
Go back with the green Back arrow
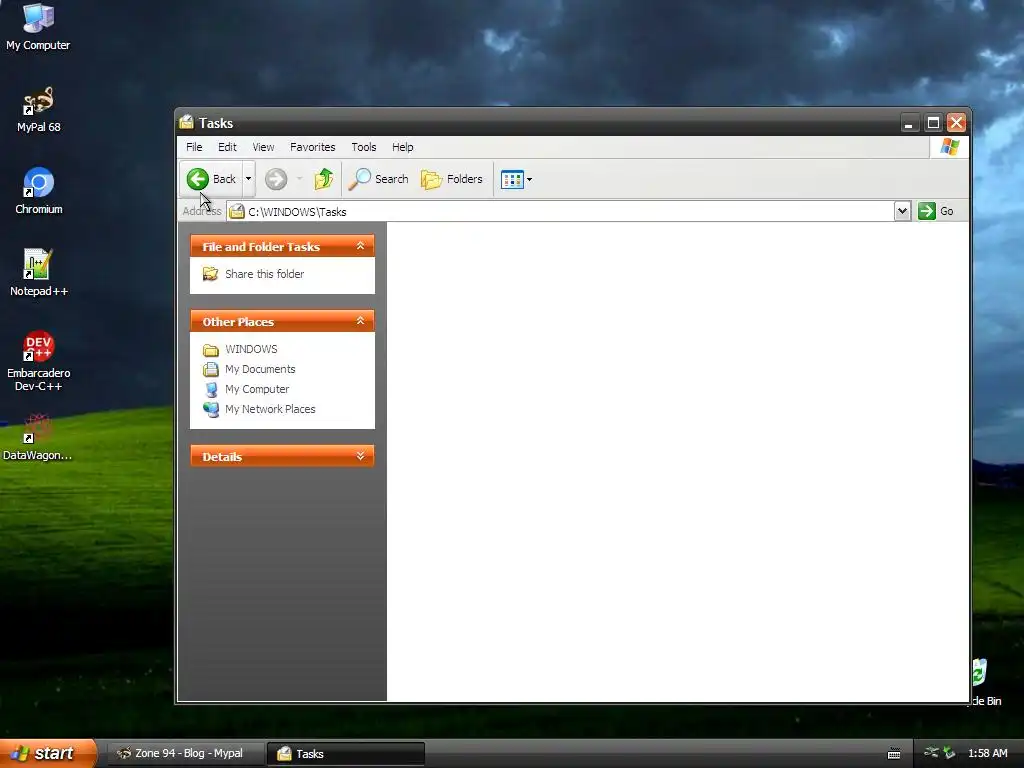click(211, 179)
